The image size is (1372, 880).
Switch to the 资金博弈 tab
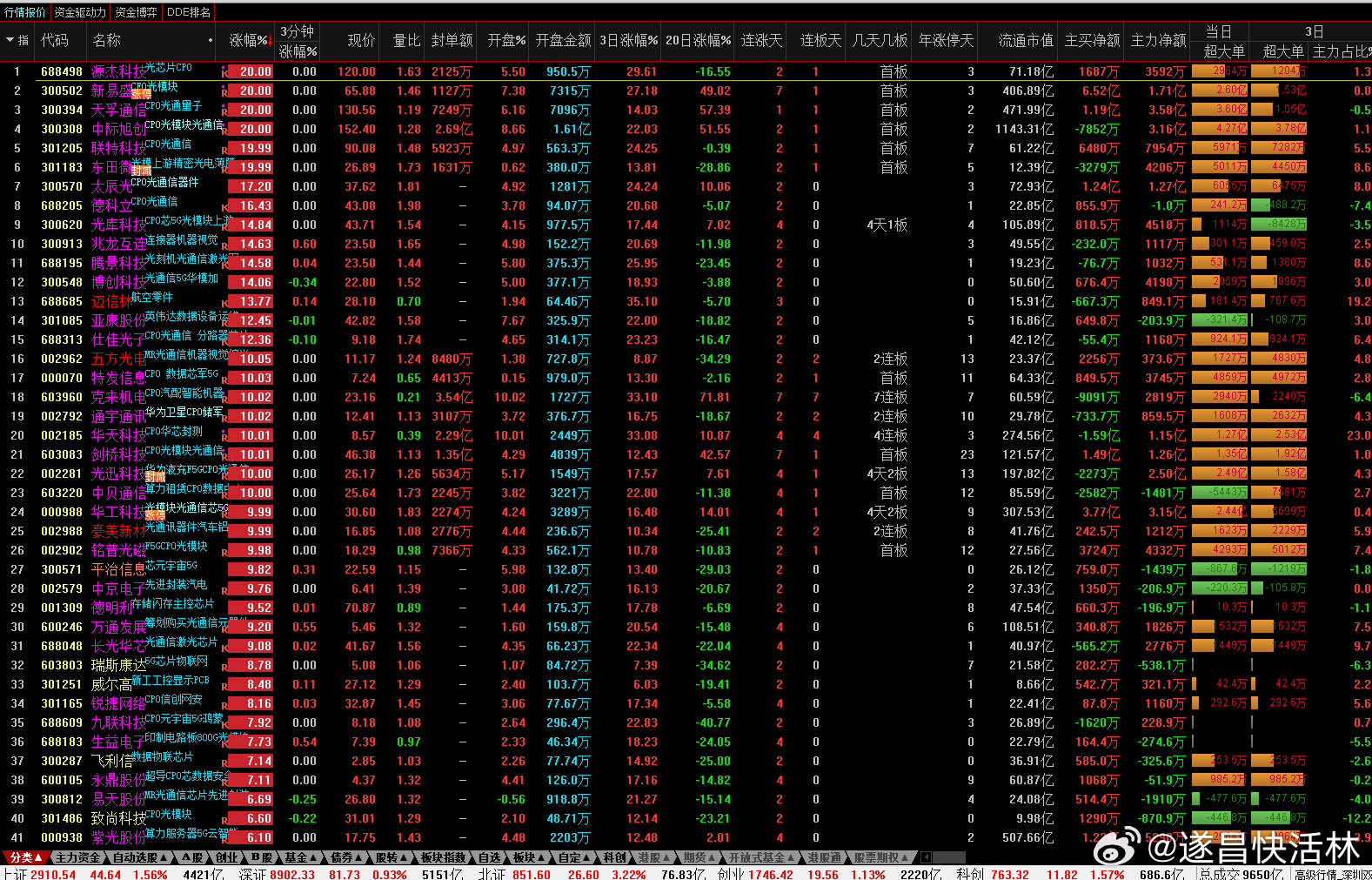point(136,12)
